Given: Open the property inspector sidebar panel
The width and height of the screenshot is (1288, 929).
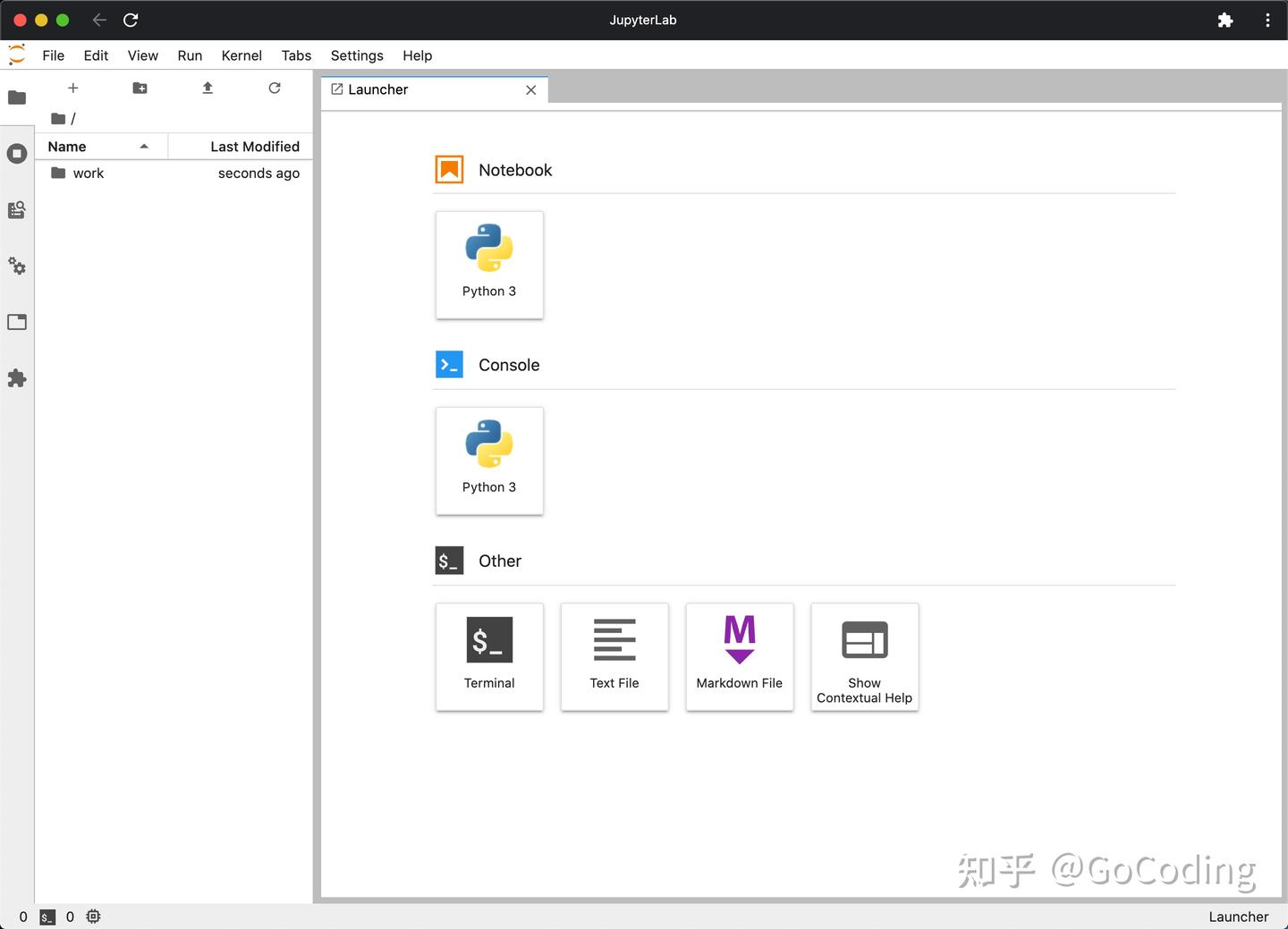Looking at the screenshot, I should [17, 266].
